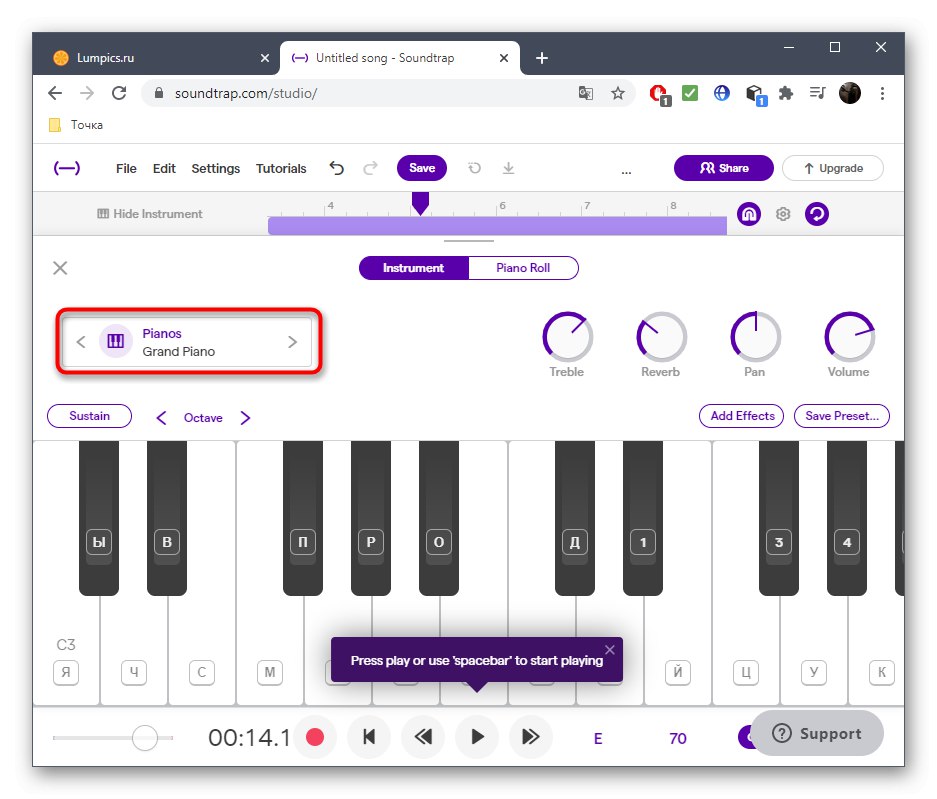Click the Pianos keyboard icon

115,341
